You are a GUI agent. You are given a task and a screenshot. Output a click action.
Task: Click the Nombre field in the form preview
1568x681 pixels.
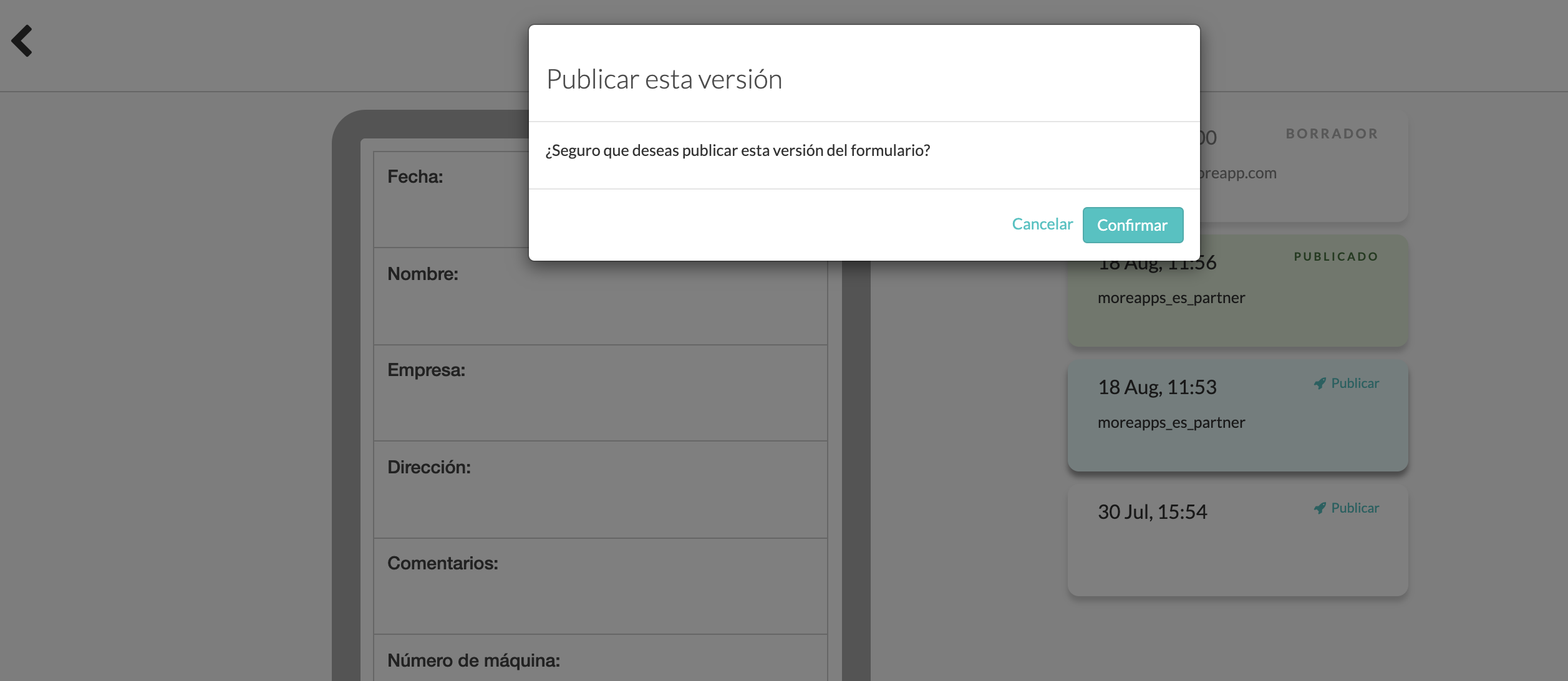600,296
